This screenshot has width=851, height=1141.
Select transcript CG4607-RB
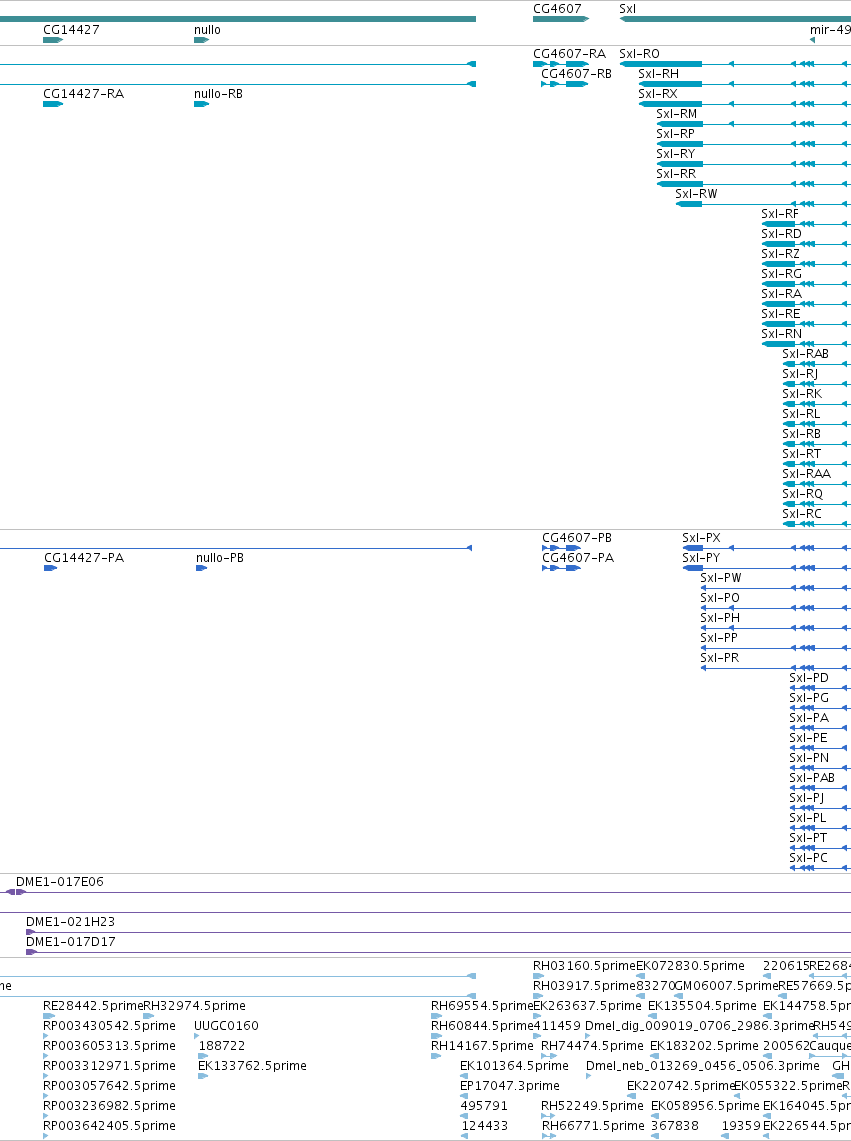tap(577, 73)
